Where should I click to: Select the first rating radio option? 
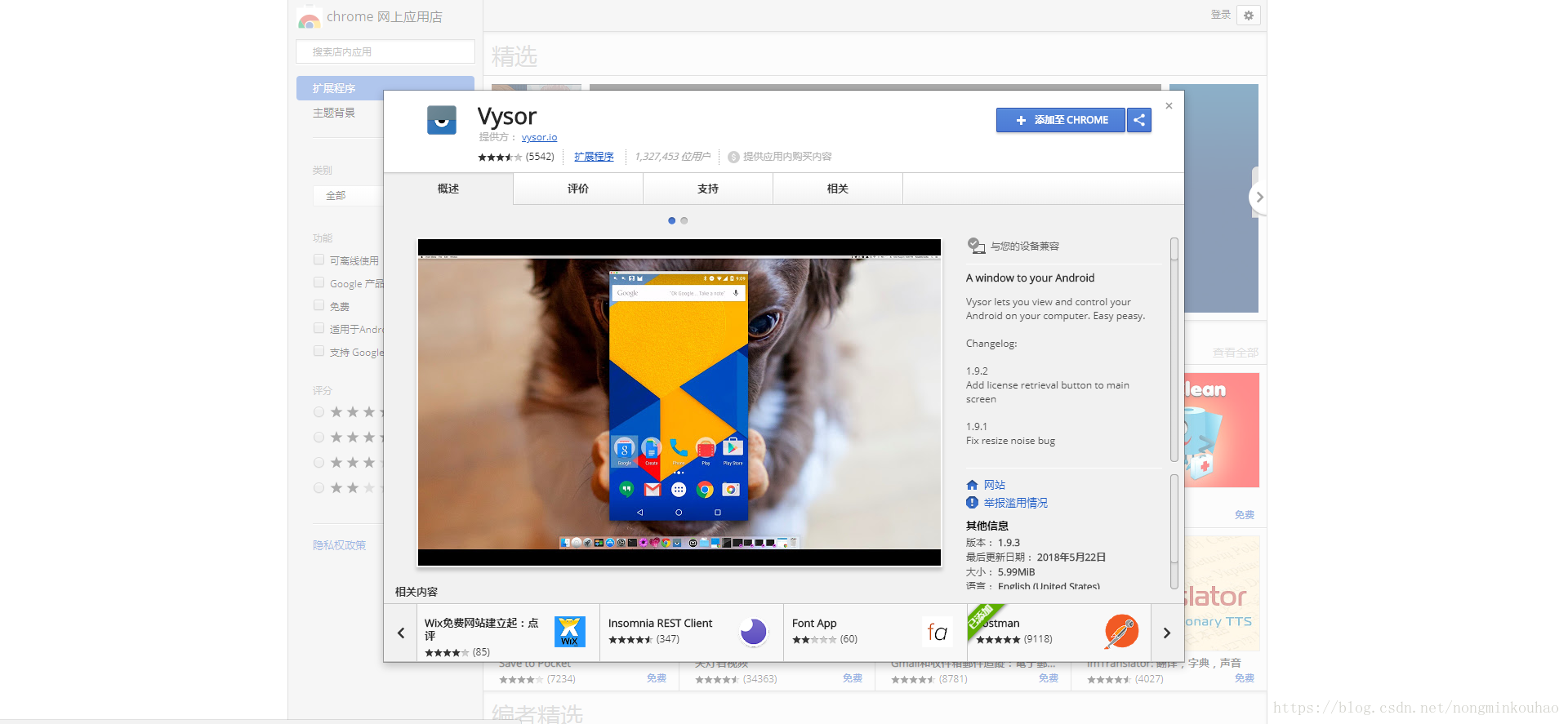tap(319, 412)
